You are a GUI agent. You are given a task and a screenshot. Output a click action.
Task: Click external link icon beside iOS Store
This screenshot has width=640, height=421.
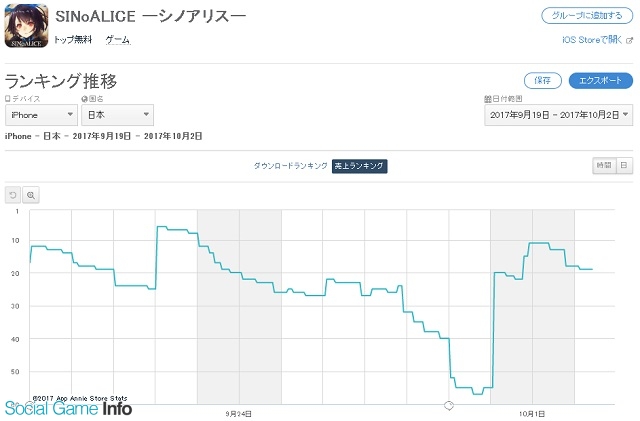coord(629,40)
